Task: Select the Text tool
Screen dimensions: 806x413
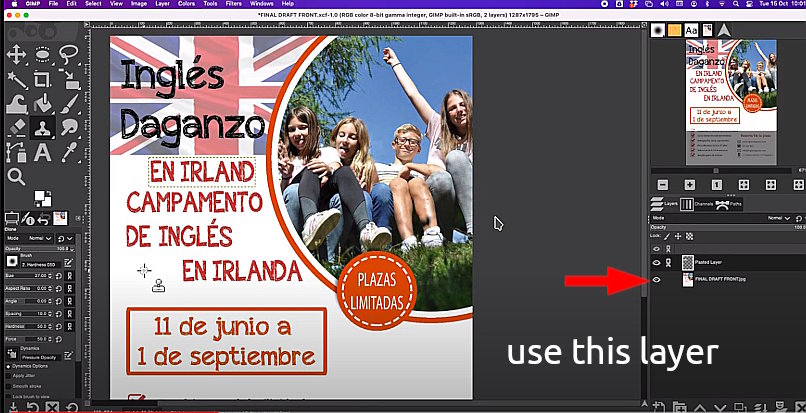Action: coord(42,152)
